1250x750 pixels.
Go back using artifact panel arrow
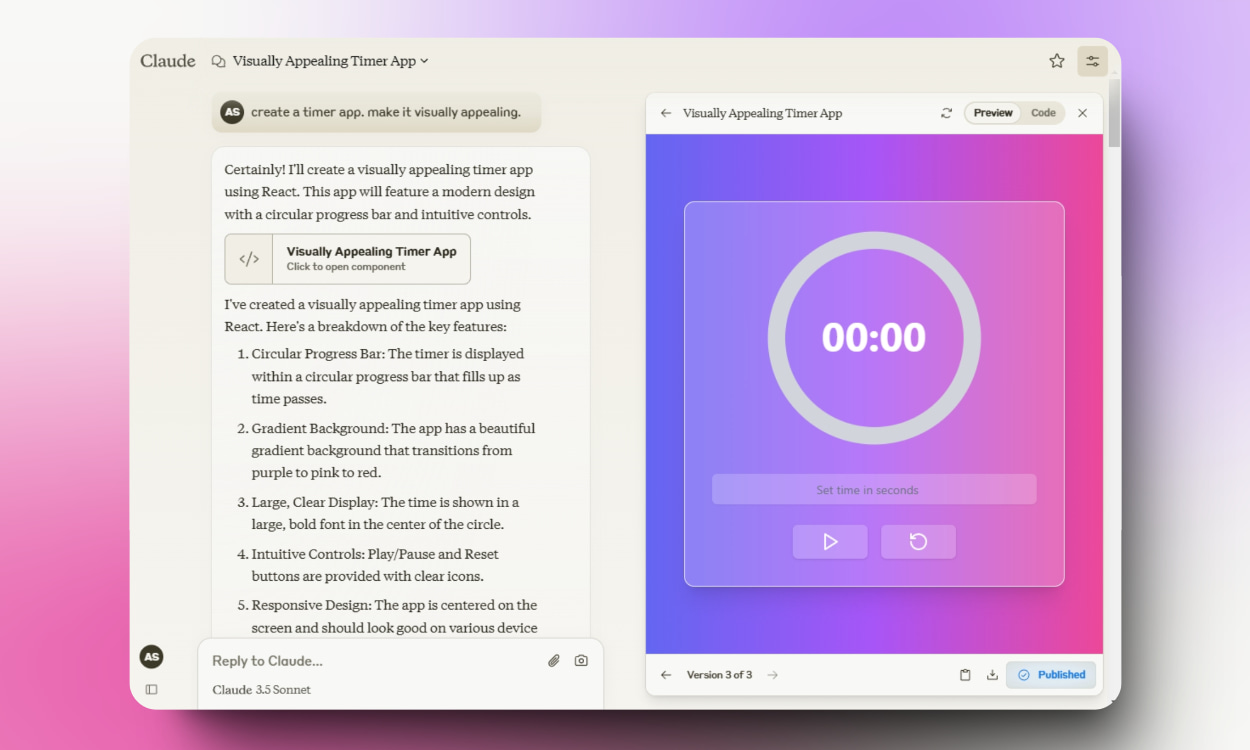click(666, 113)
